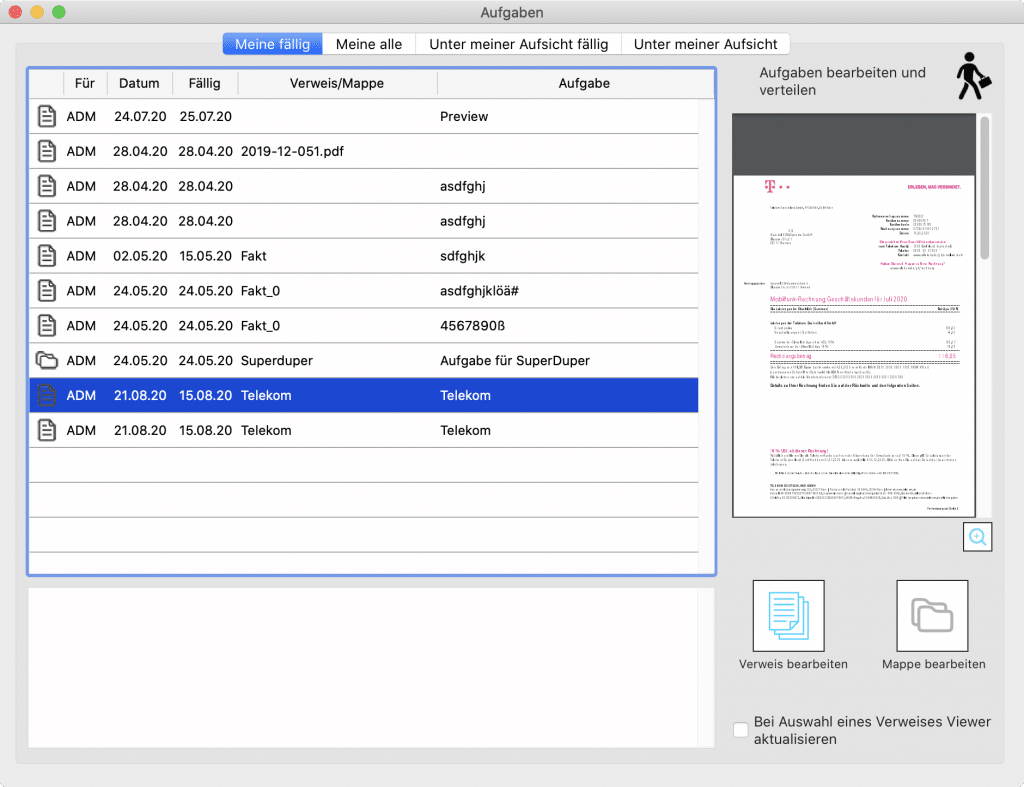
Task: Click the '4567890ß' task text
Action: coord(472,326)
